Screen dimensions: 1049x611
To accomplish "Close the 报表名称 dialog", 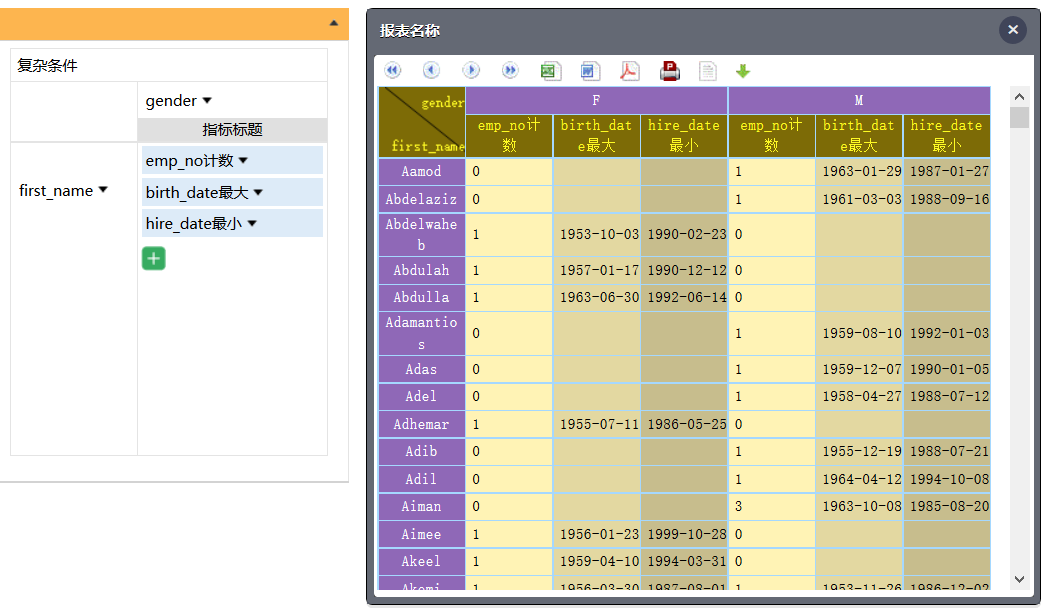I will click(1013, 30).
